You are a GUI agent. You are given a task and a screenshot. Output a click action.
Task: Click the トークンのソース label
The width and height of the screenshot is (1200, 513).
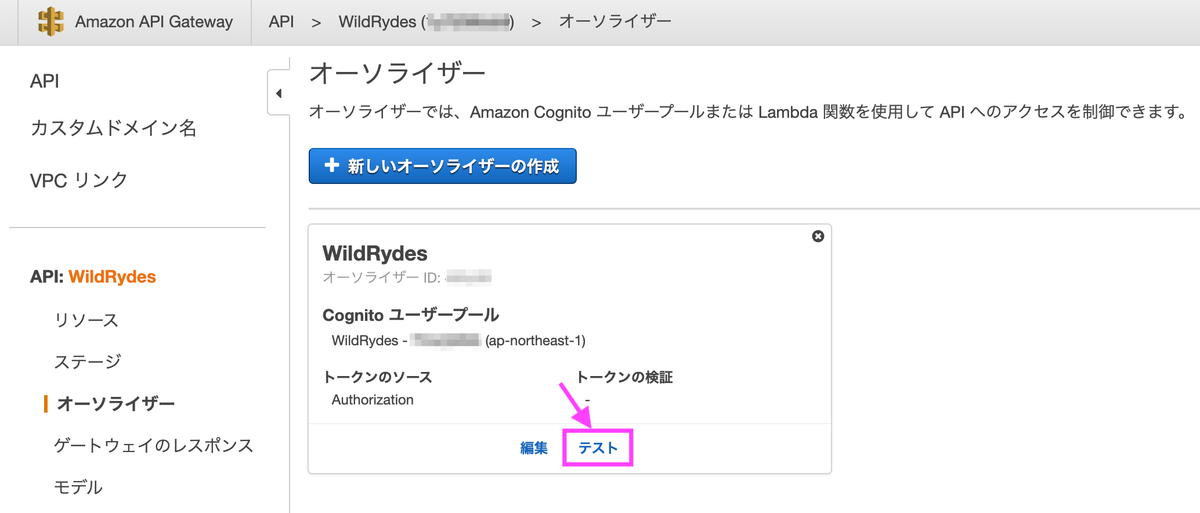click(x=377, y=377)
